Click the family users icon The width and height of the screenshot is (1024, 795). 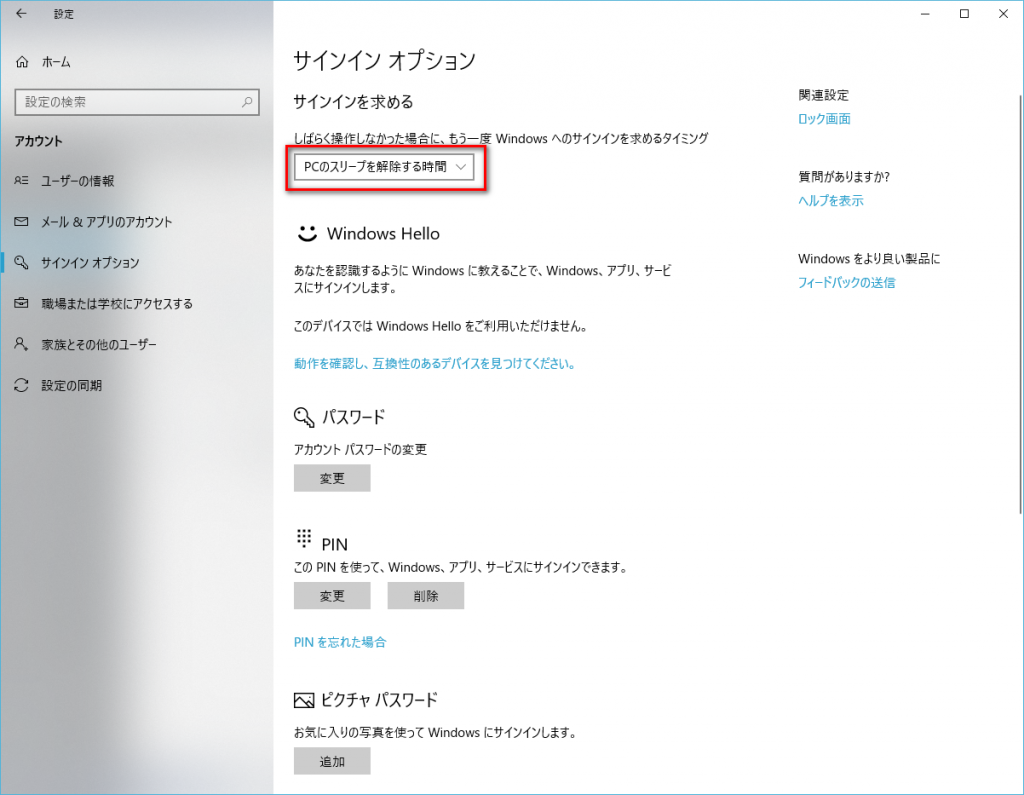22,344
